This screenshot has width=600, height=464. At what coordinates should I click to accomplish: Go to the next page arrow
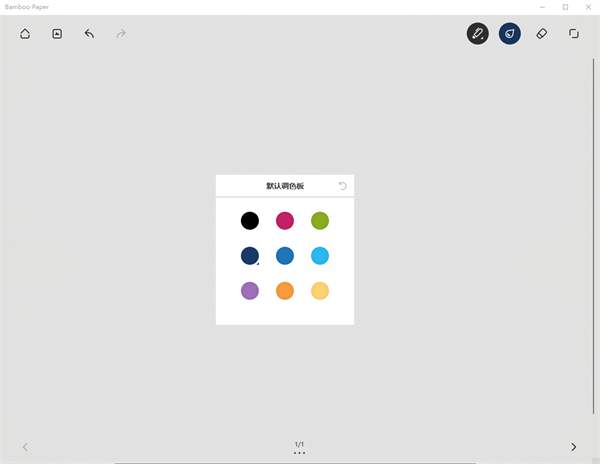(x=574, y=447)
